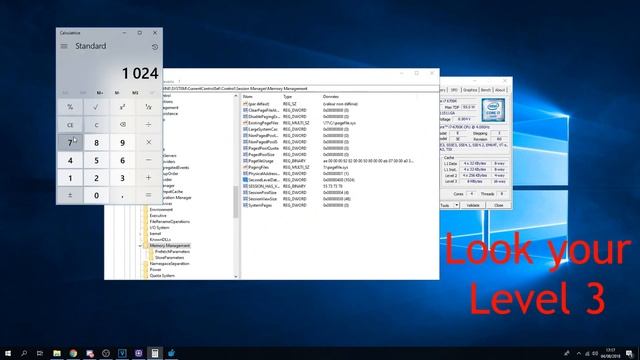The height and width of the screenshot is (360, 640).
Task: Click the percent key in Calculator
Action: (x=70, y=107)
